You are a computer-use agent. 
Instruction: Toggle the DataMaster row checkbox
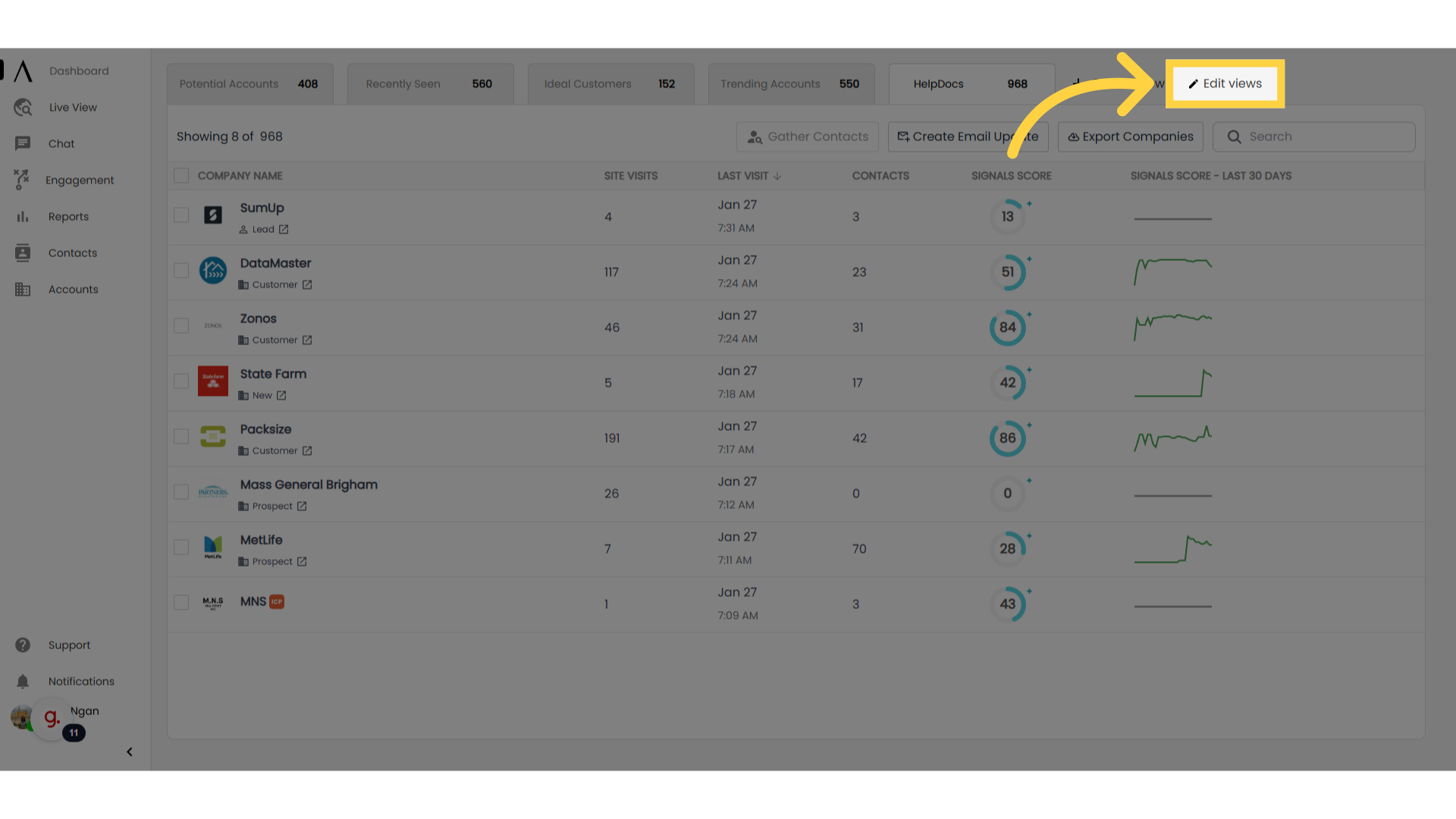(181, 272)
